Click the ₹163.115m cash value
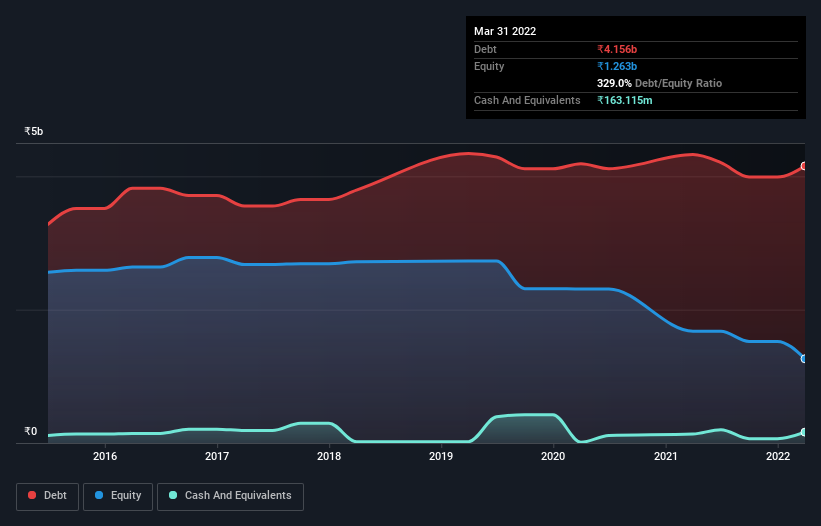 (625, 100)
